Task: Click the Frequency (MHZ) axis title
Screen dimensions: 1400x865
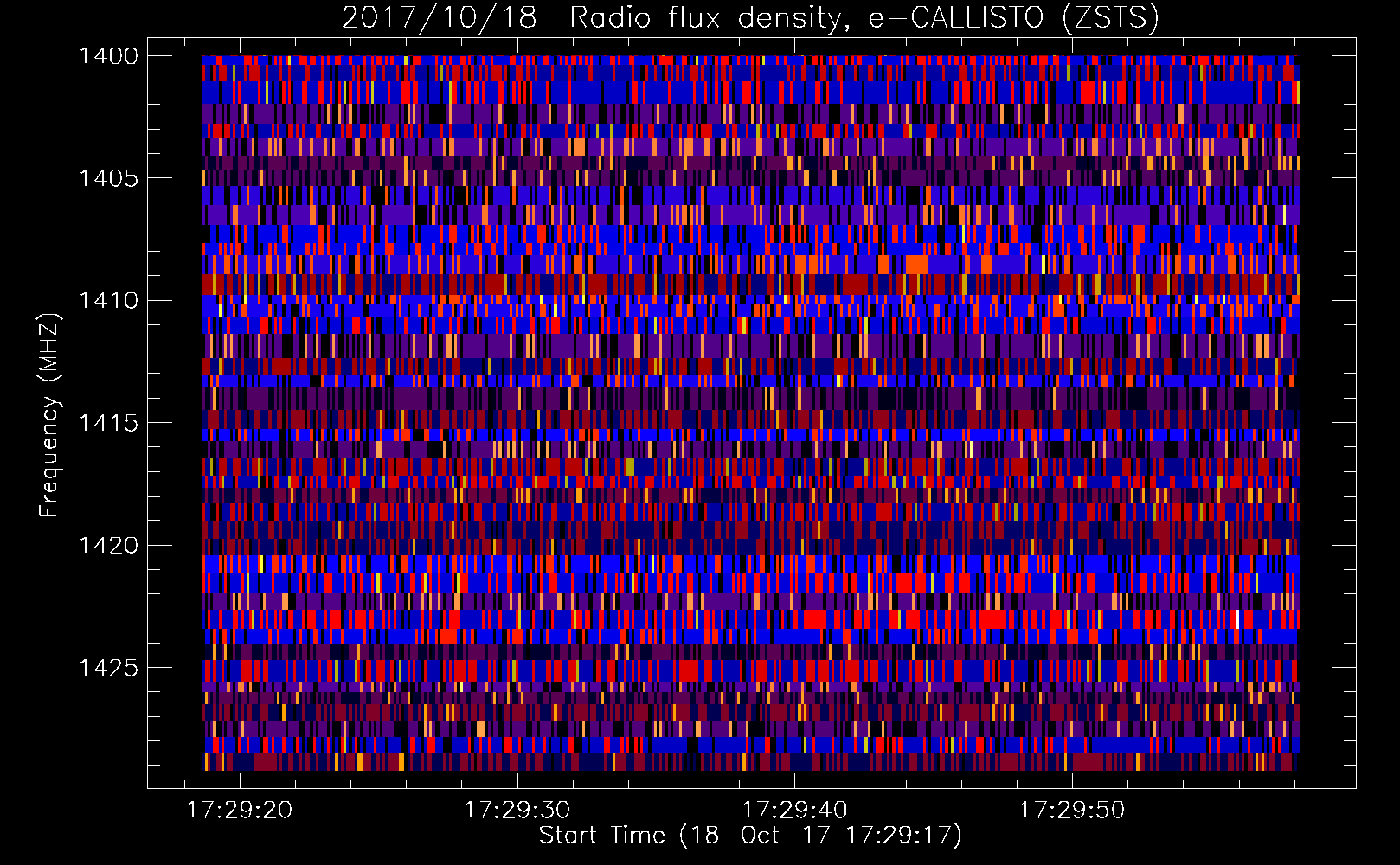Action: tap(50, 415)
